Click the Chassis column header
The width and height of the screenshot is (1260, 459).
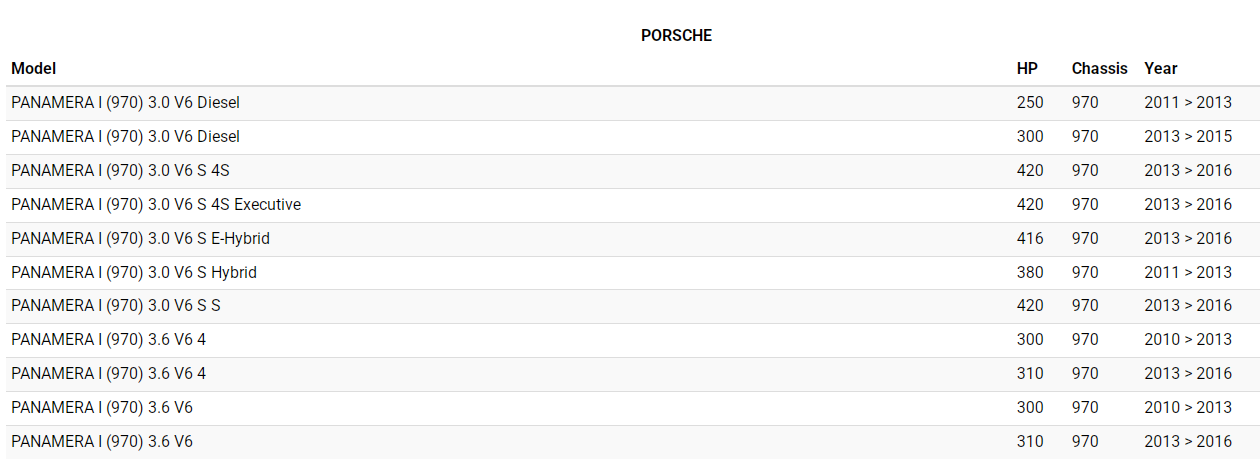[1099, 69]
